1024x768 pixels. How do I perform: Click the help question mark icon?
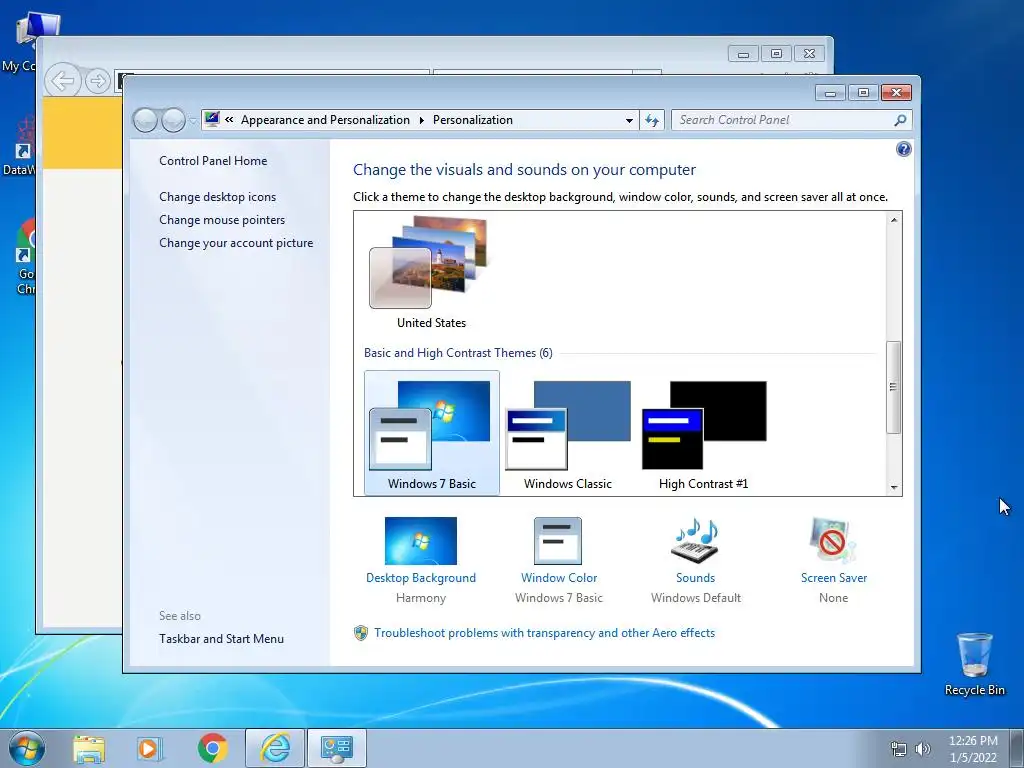[x=903, y=150]
